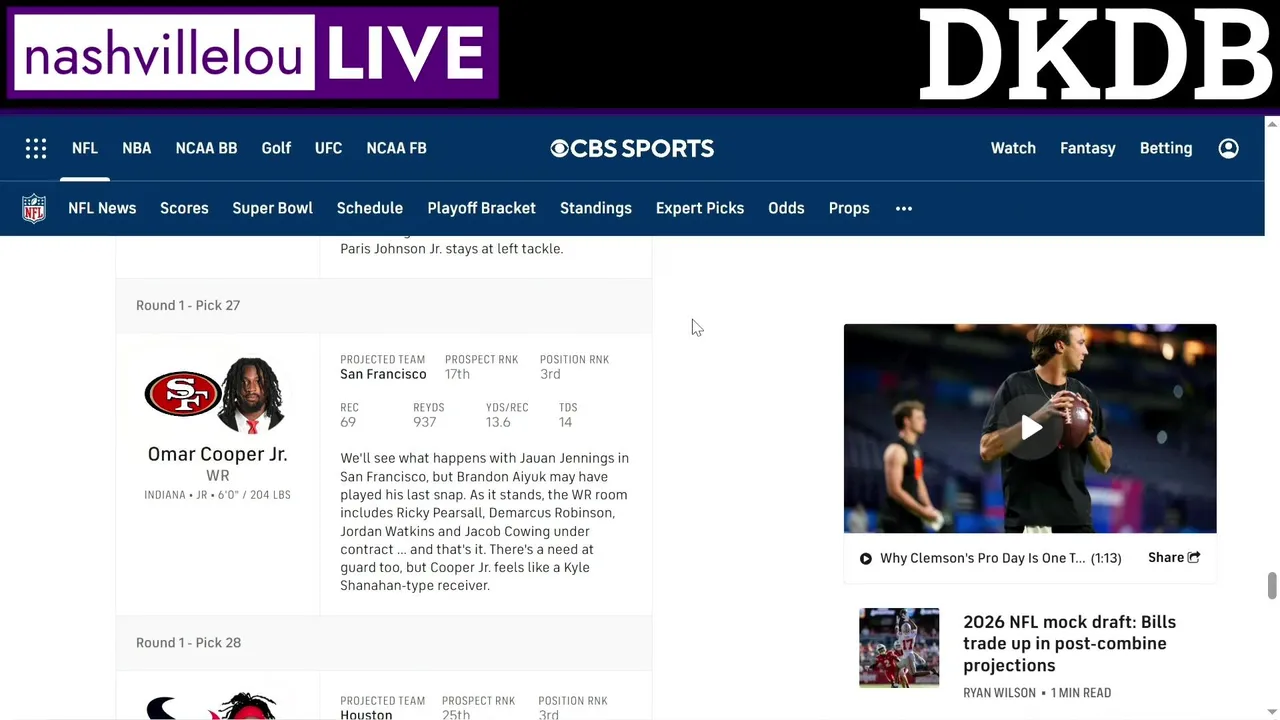Open Omar Cooper Jr. headshot photo

pyautogui.click(x=252, y=395)
